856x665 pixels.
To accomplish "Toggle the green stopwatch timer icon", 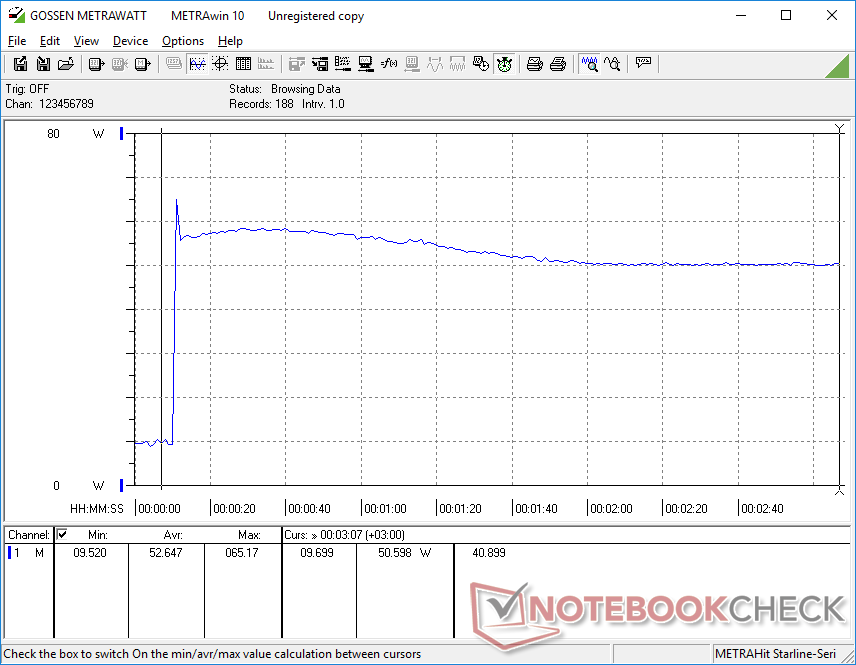I will click(504, 64).
